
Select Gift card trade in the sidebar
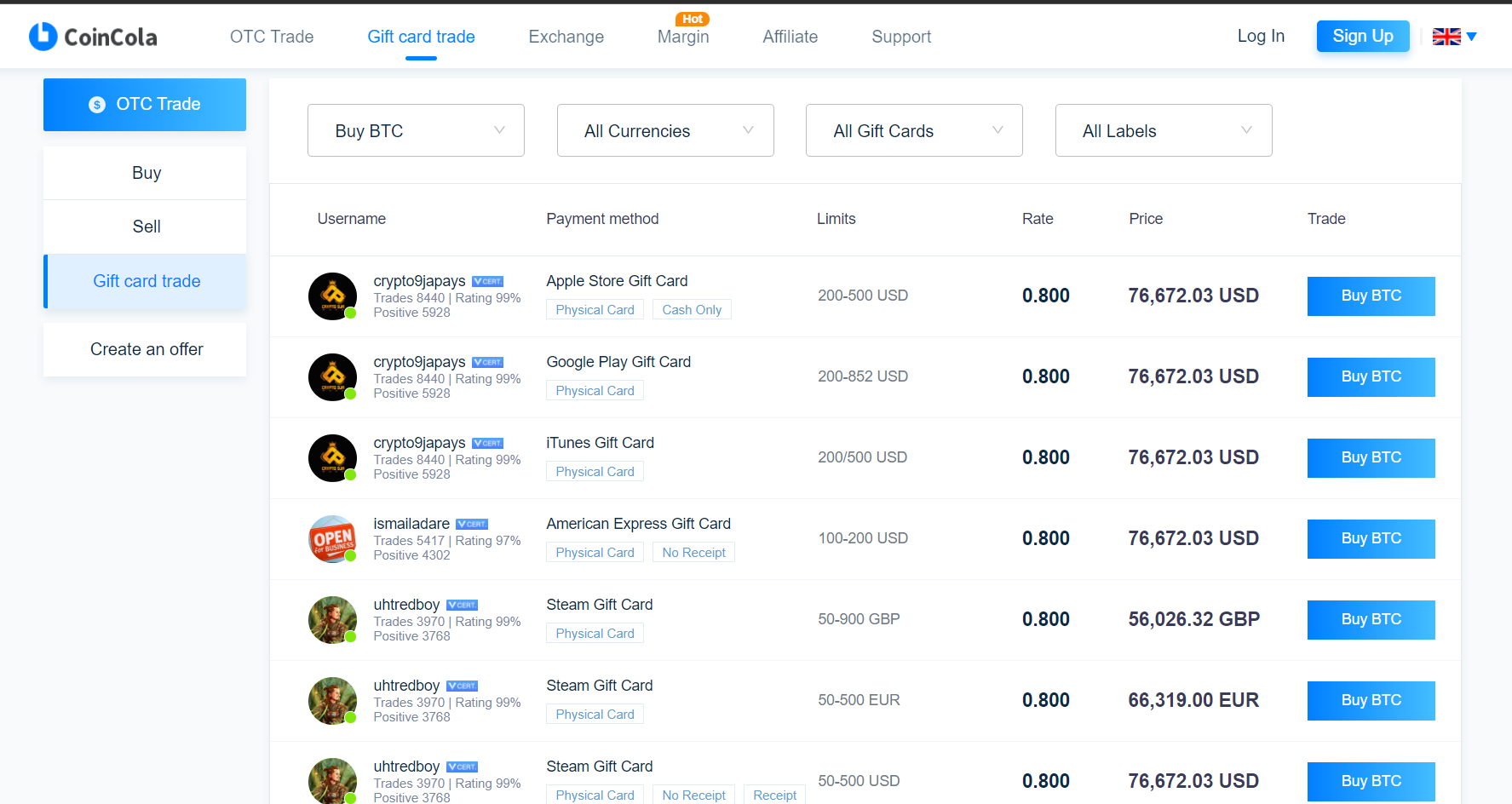(145, 281)
